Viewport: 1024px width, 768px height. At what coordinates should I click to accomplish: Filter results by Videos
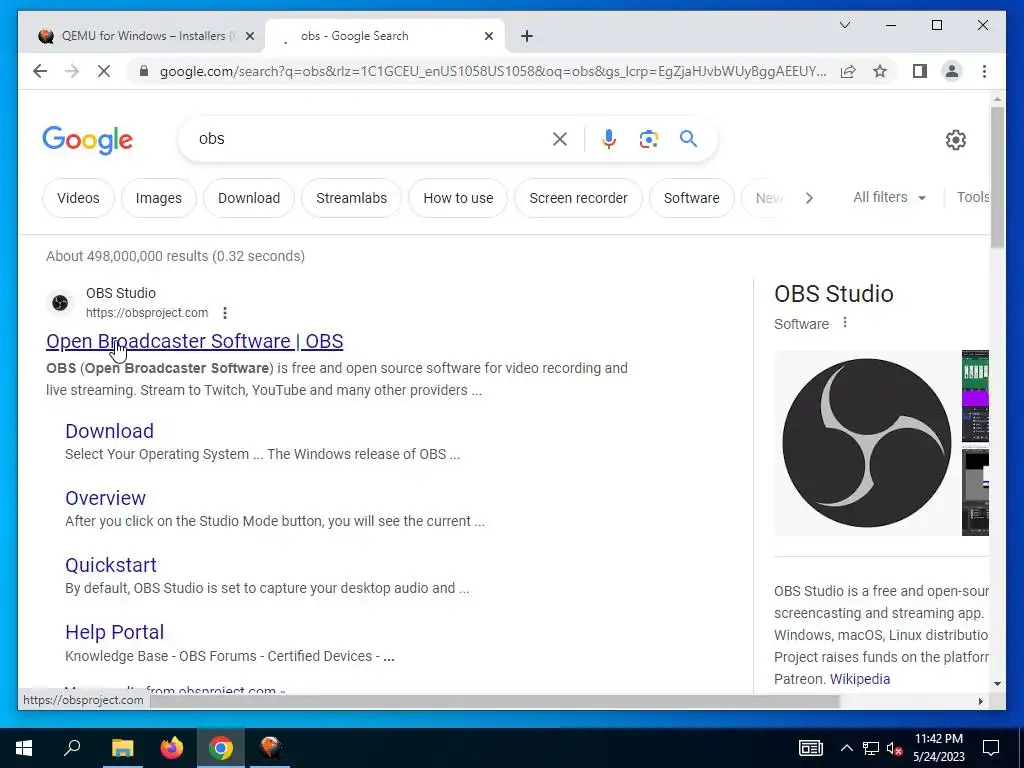pos(78,198)
